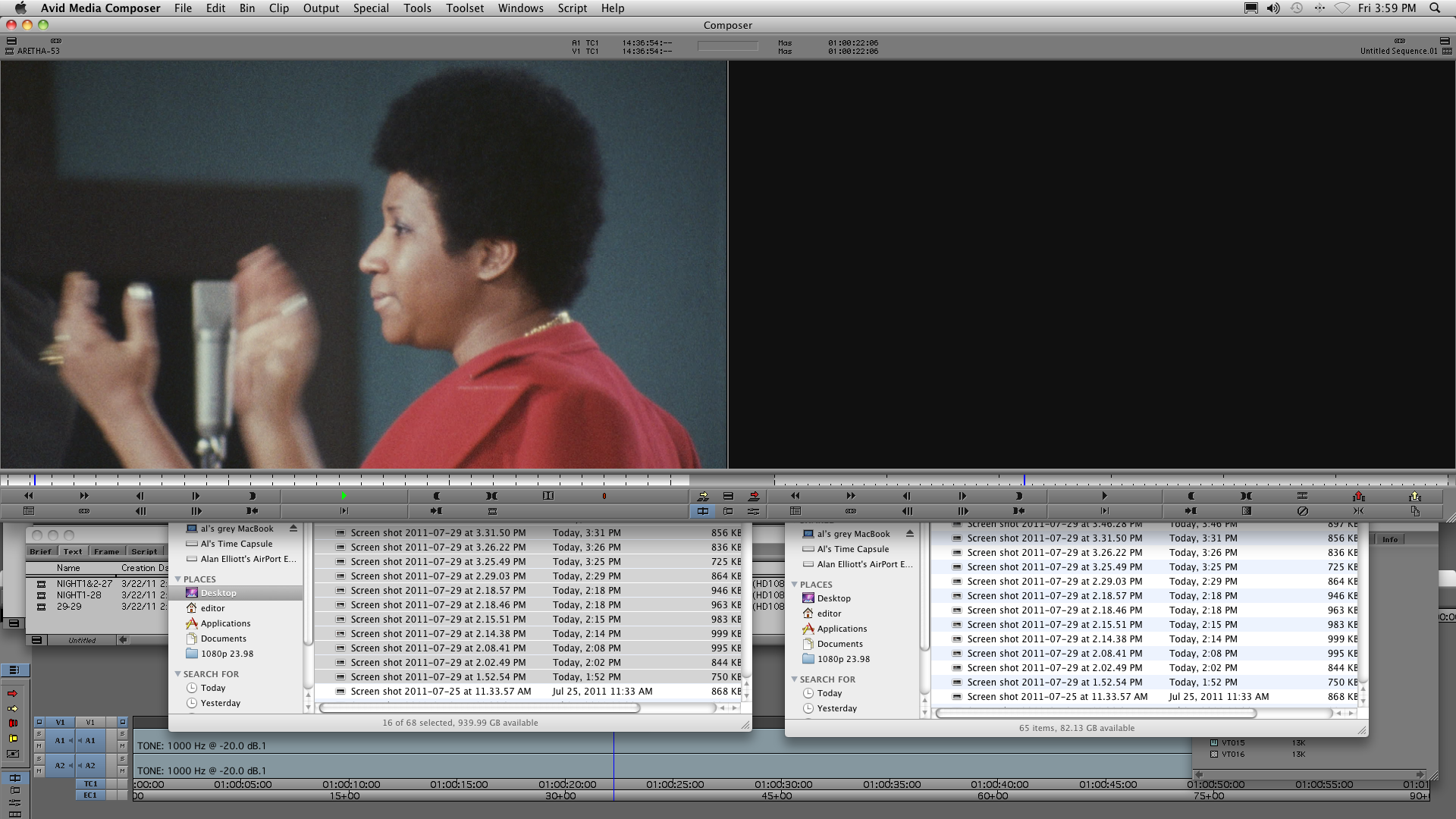Click Mark Clip icon under source monitor

[491, 496]
